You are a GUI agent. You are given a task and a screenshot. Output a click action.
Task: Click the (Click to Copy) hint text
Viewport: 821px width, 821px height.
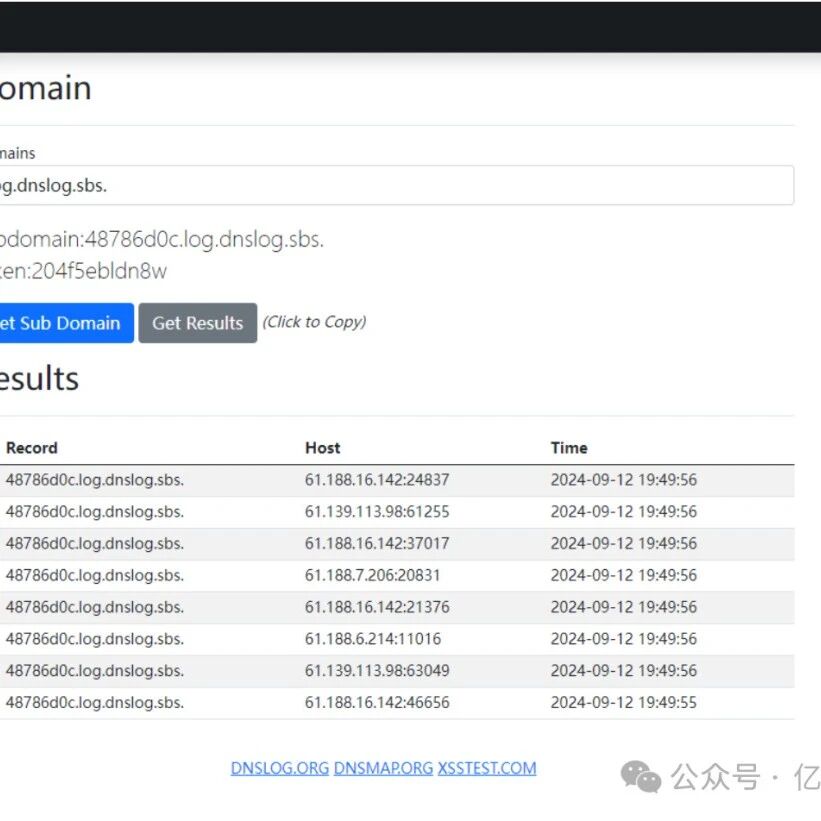[x=314, y=322]
